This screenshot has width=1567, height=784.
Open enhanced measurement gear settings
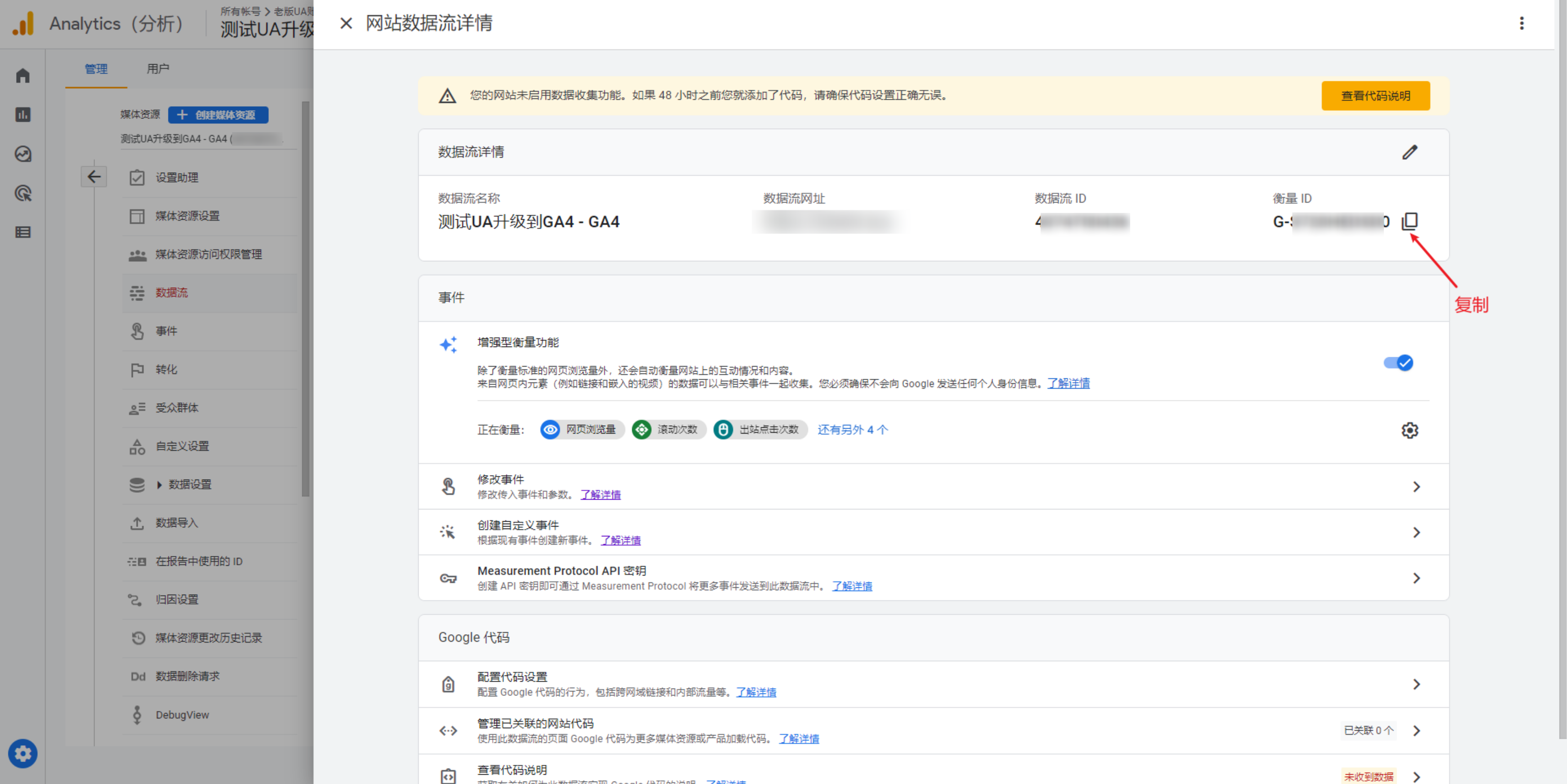[x=1409, y=430]
